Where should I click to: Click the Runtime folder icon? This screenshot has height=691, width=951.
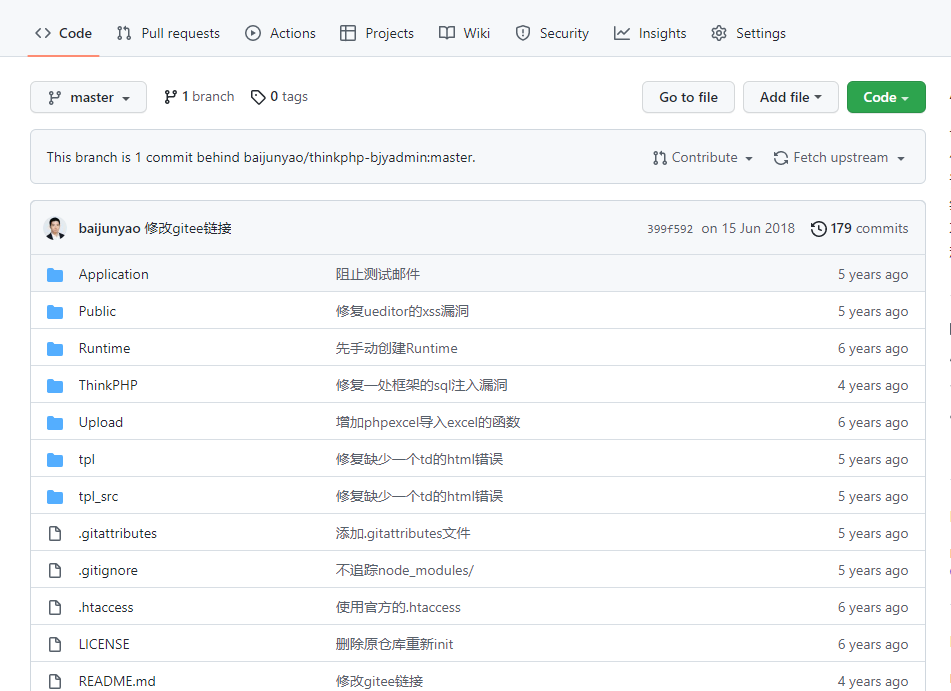[55, 349]
